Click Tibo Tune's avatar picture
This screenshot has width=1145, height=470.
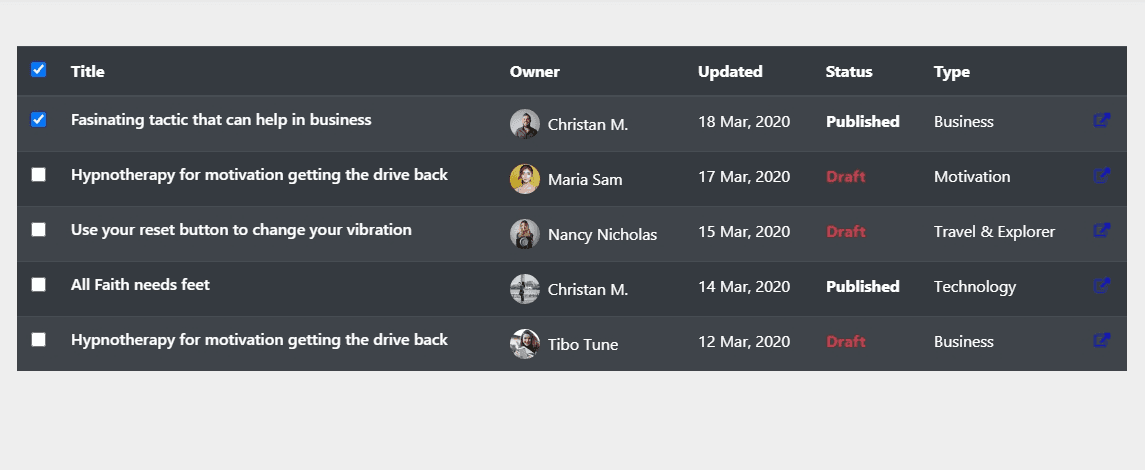tap(524, 344)
